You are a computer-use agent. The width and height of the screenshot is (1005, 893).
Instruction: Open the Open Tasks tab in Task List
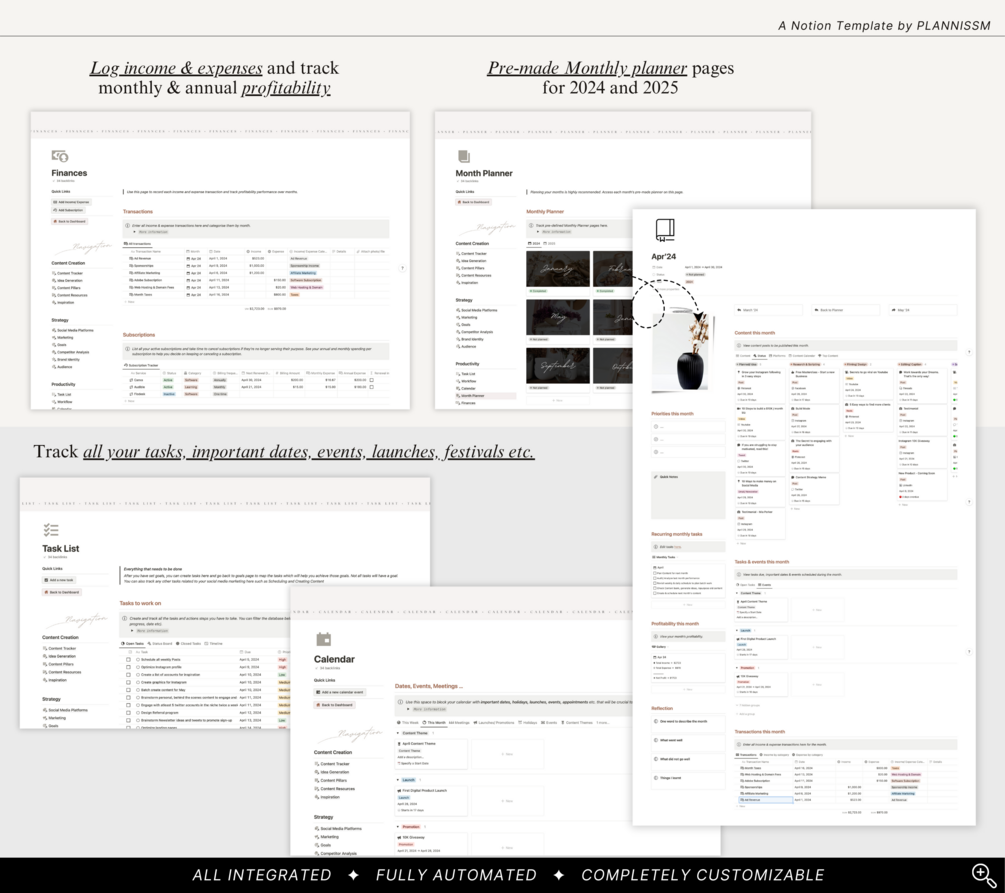click(133, 644)
